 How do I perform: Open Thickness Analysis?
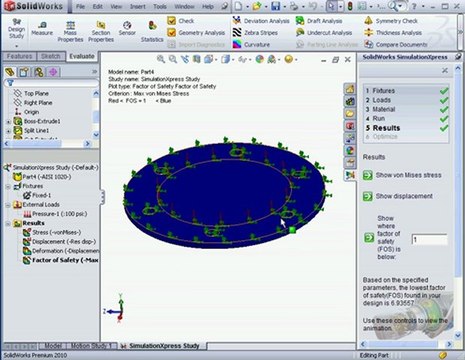(393, 33)
